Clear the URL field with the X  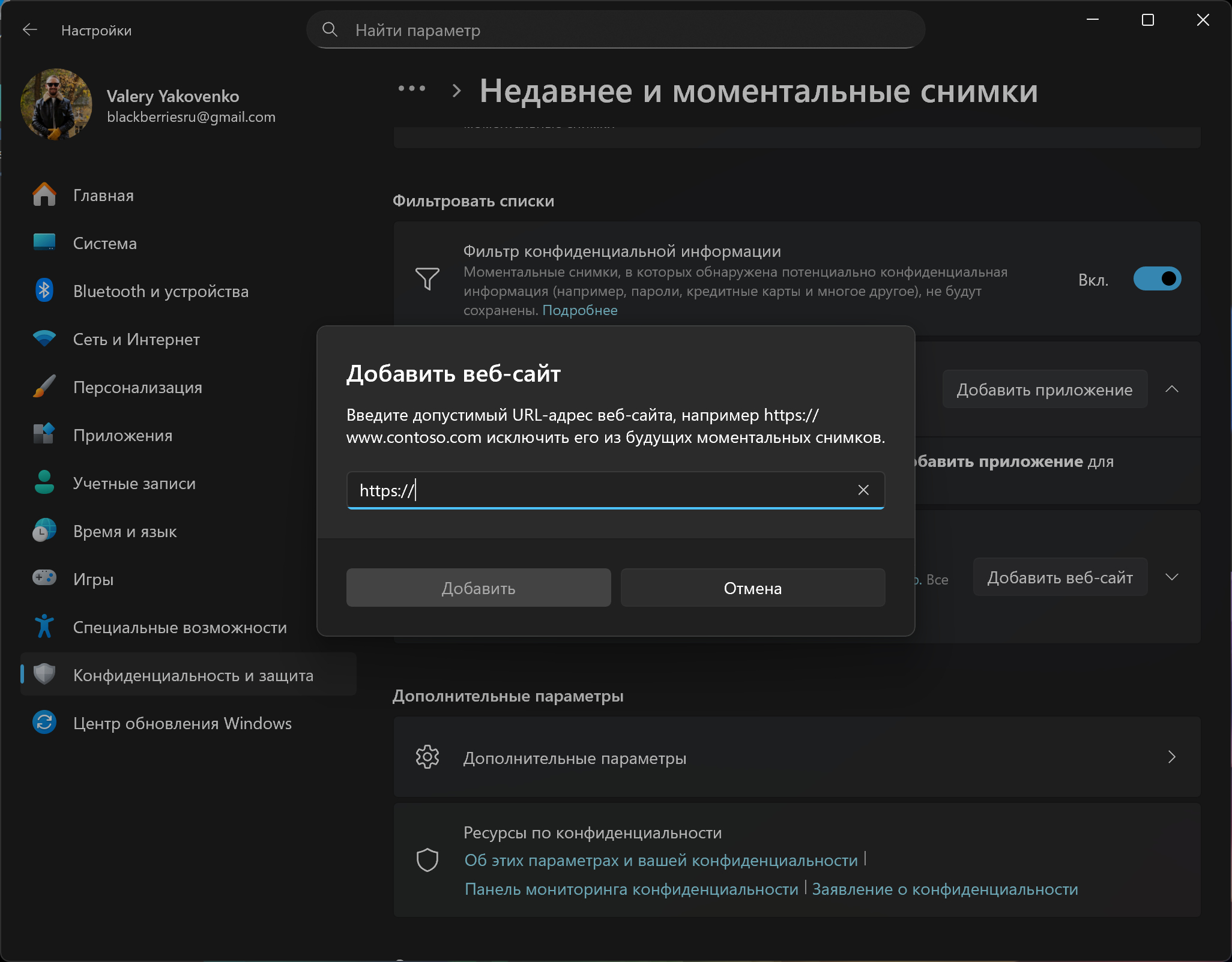863,490
